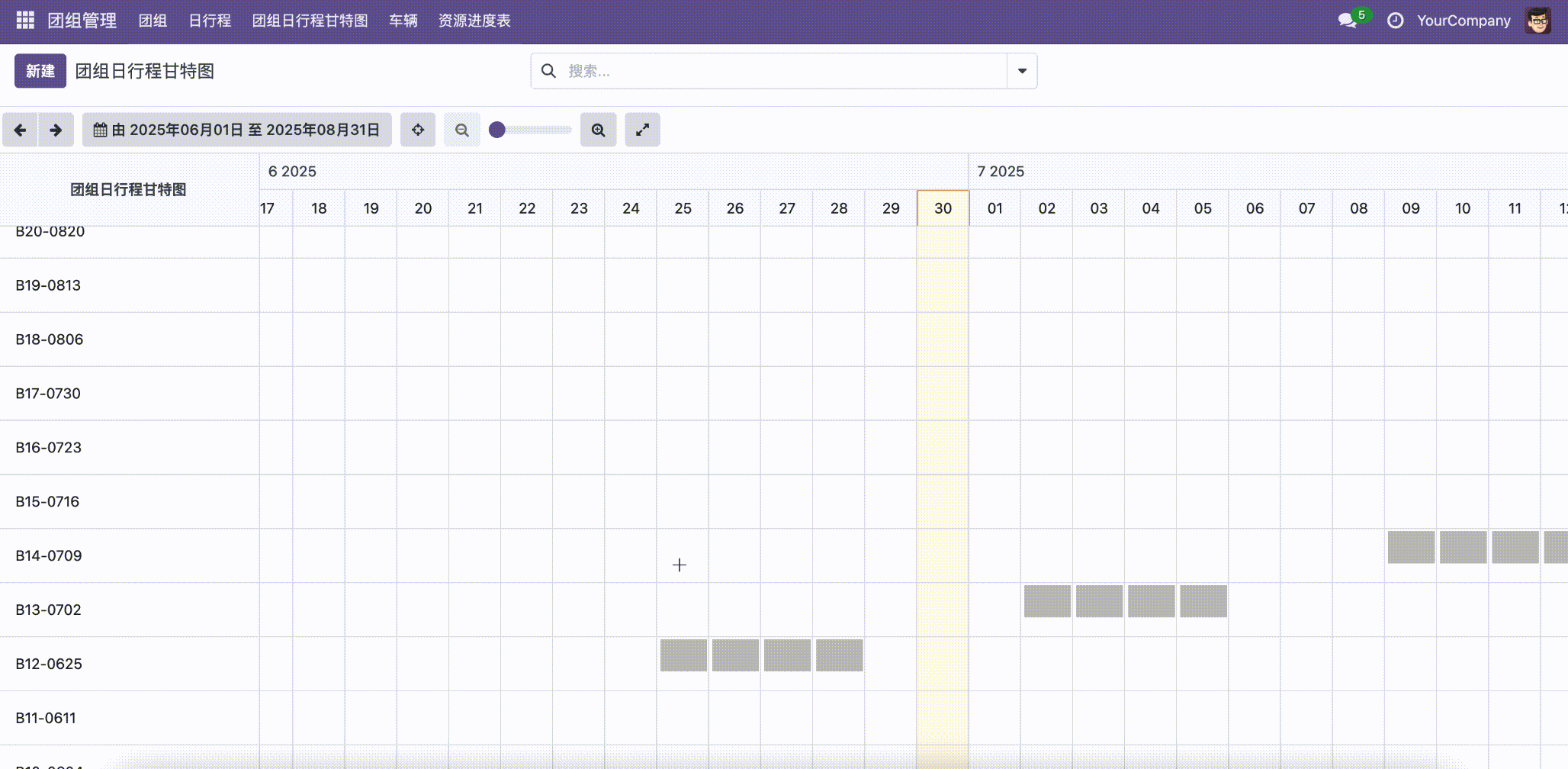Open the 资源进度表 menu
Screen dimensions: 1568x769
pos(474,21)
